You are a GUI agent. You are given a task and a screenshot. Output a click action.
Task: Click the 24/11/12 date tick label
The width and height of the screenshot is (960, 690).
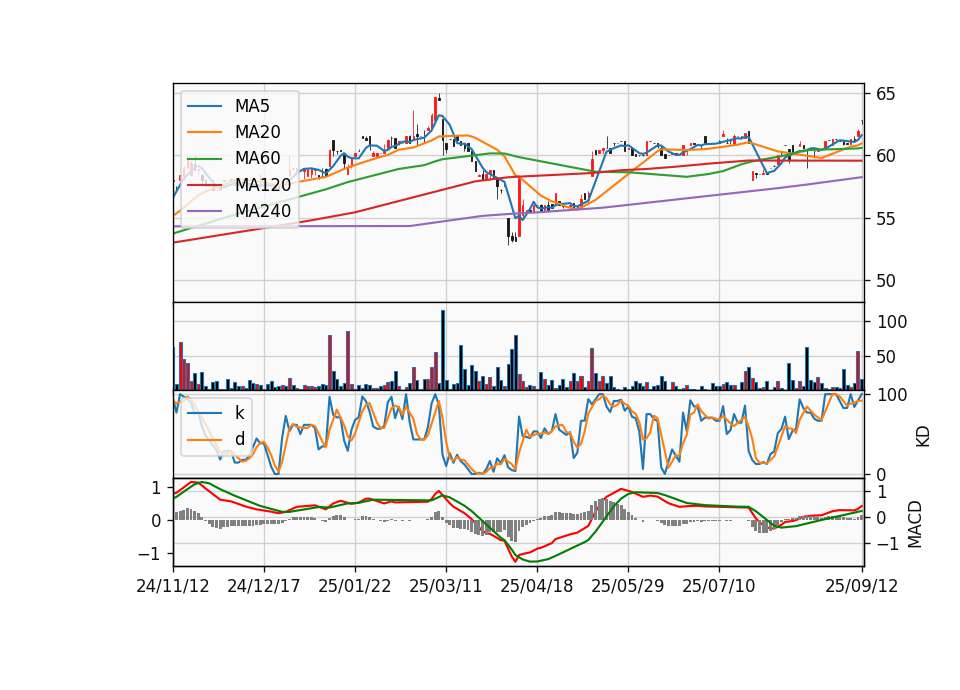click(173, 586)
